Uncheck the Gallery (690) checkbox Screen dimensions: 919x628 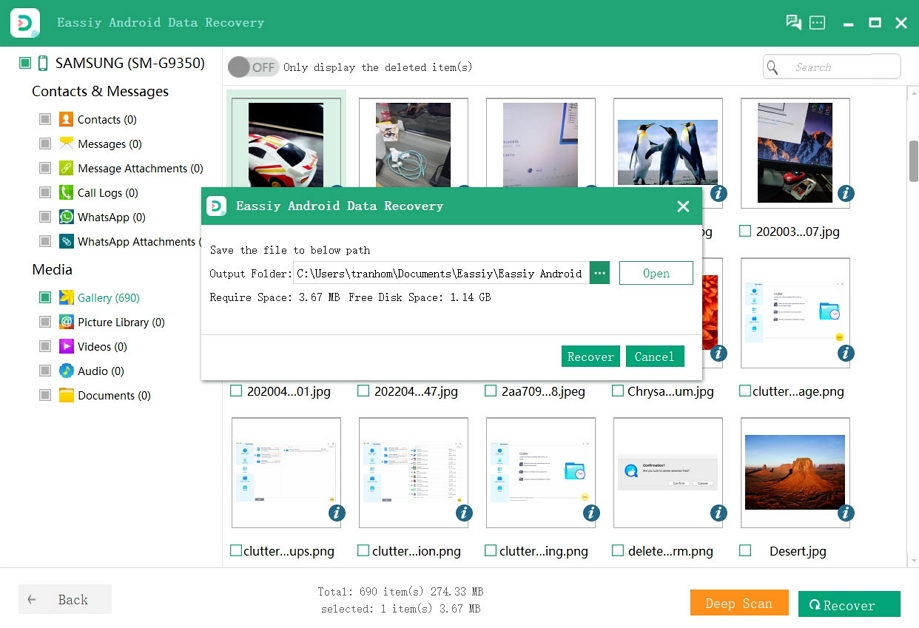tap(45, 297)
